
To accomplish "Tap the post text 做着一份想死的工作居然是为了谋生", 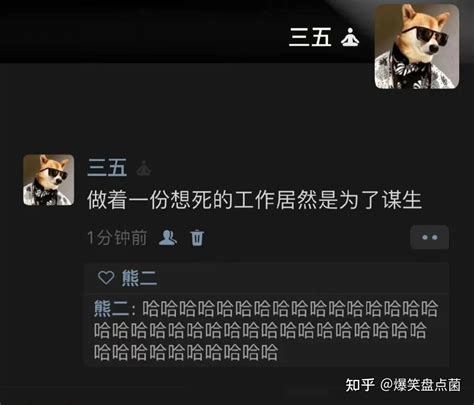I will coord(254,200).
